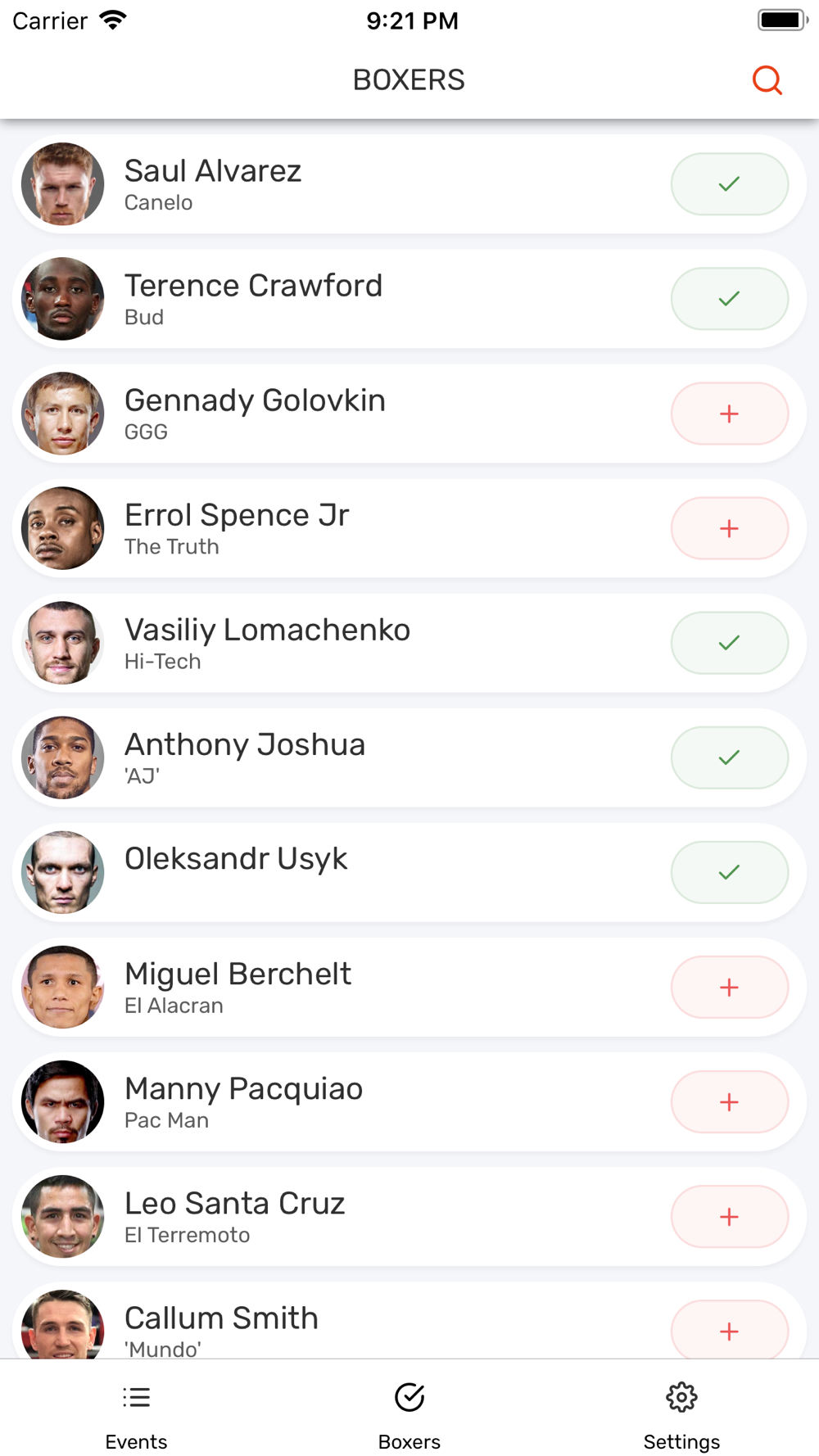This screenshot has width=819, height=1456.
Task: Uncheck Oleksandr Usyk's follow button
Action: point(730,872)
